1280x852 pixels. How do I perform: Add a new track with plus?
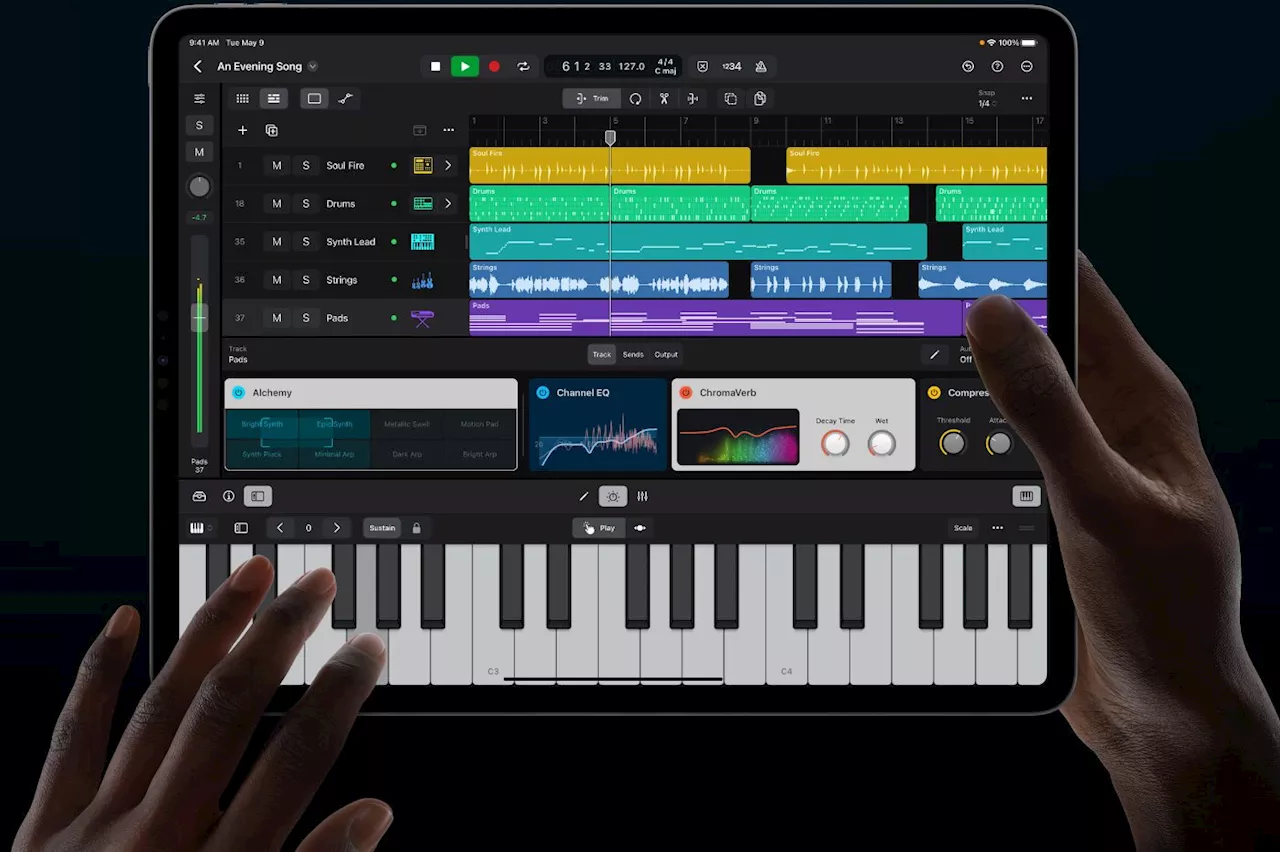pyautogui.click(x=242, y=130)
